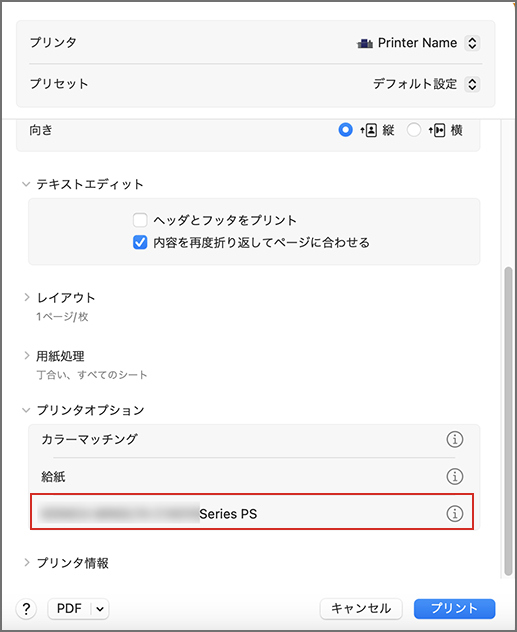
Task: Click the printer icon beside Printer Name
Action: tap(365, 43)
